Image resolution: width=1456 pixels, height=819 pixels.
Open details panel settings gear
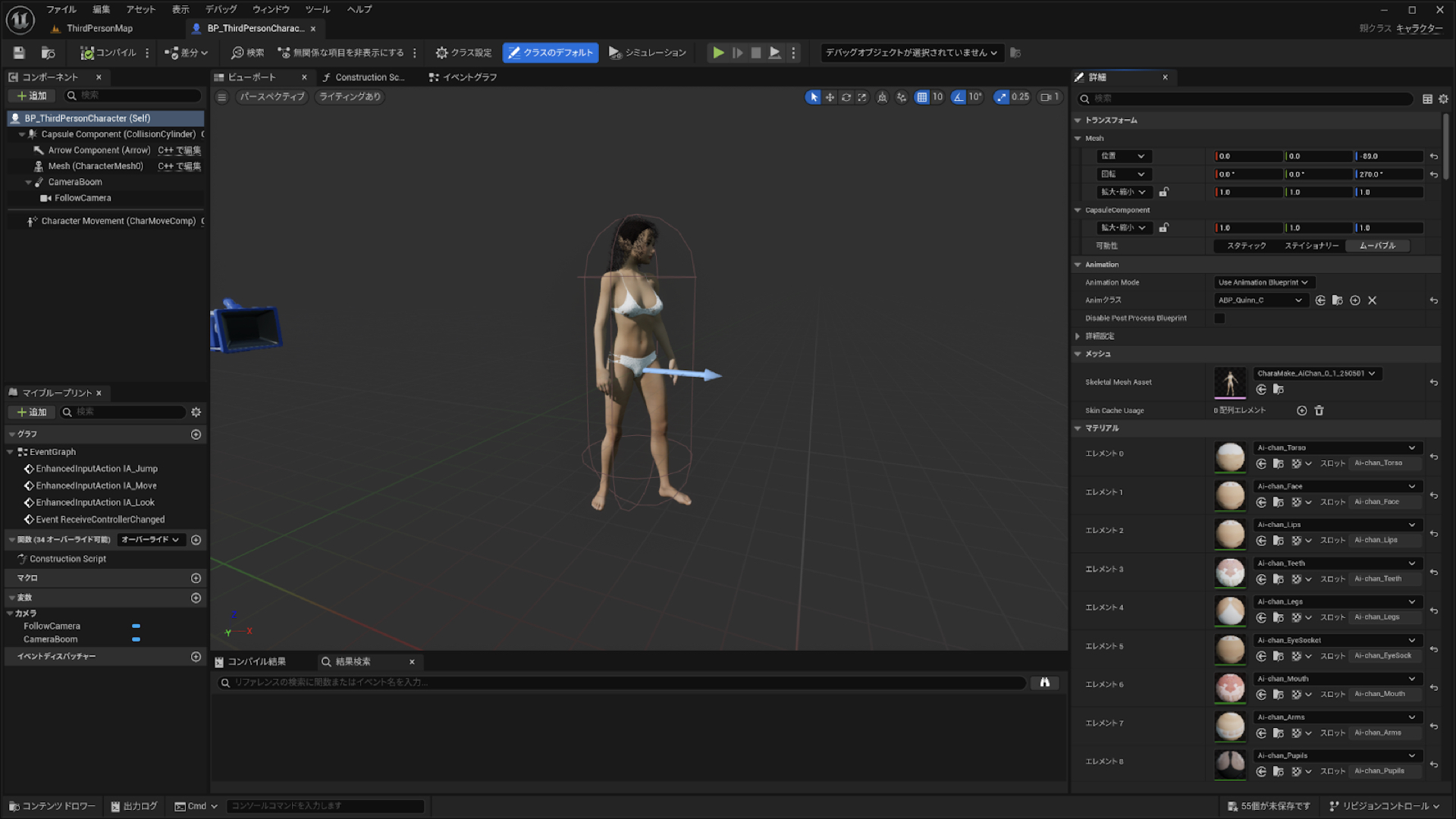1443,99
